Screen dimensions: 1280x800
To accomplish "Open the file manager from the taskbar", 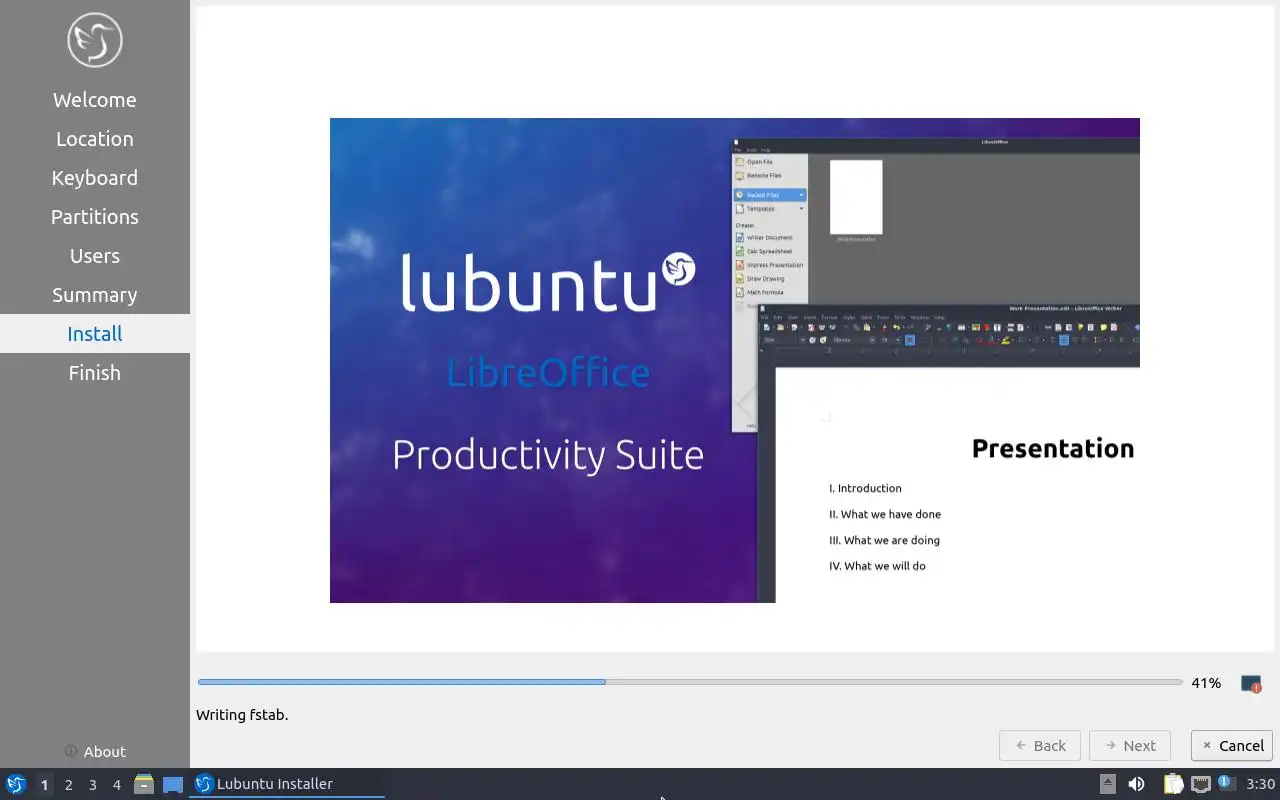I will tap(144, 784).
